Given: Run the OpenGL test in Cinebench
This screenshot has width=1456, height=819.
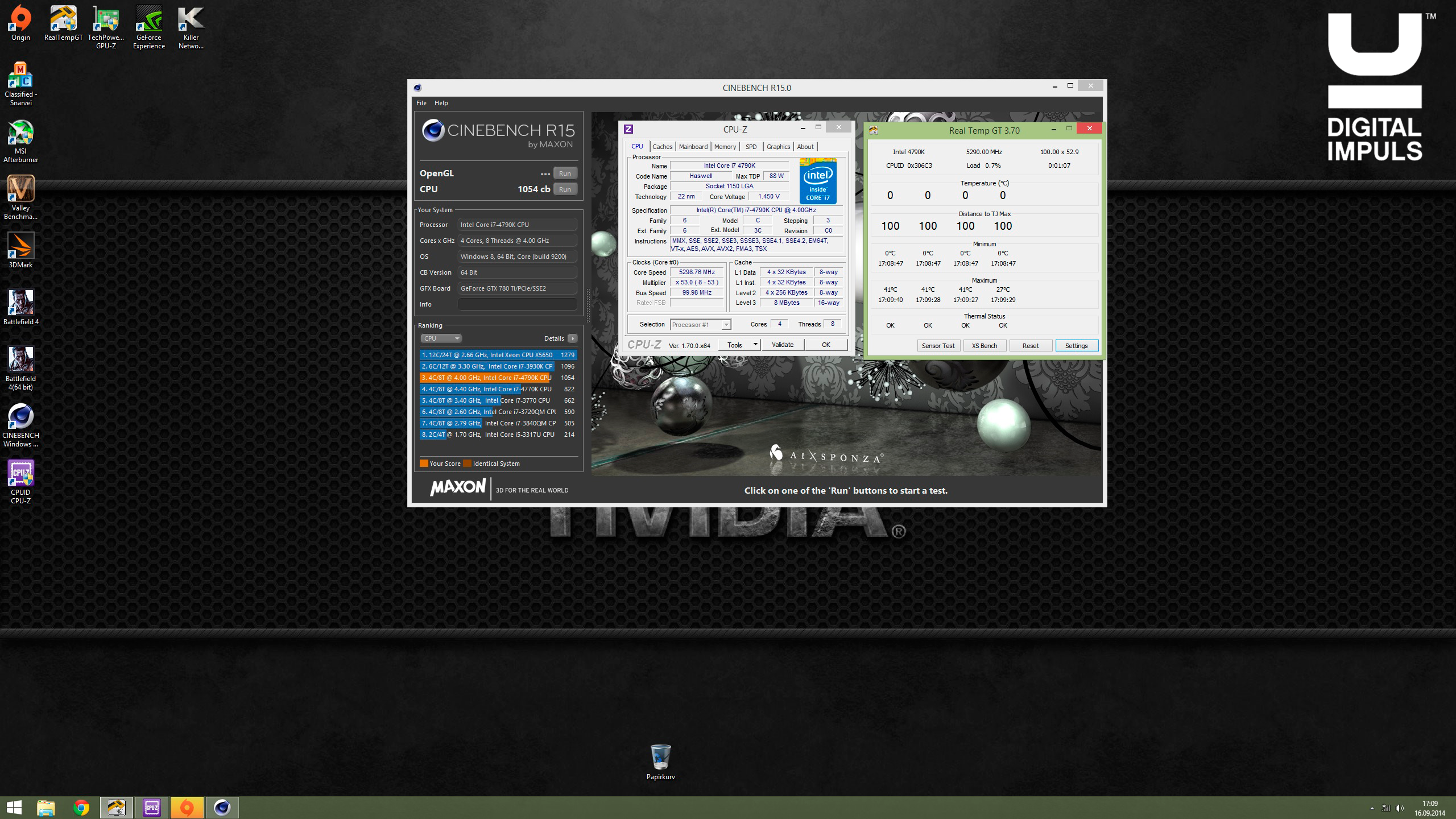Looking at the screenshot, I should pyautogui.click(x=565, y=173).
